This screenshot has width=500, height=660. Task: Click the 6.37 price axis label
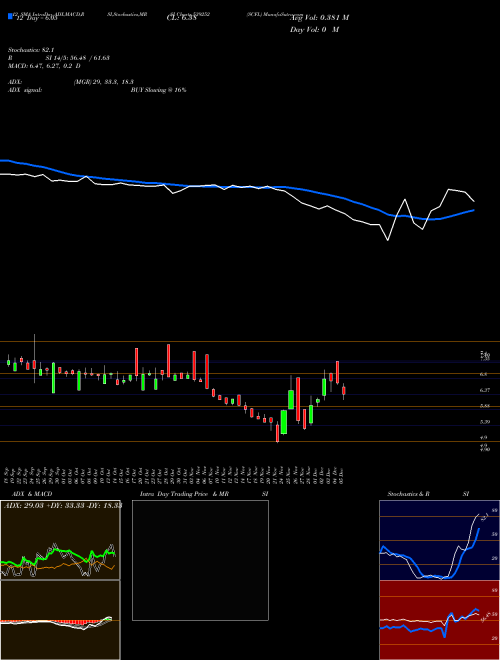484,390
